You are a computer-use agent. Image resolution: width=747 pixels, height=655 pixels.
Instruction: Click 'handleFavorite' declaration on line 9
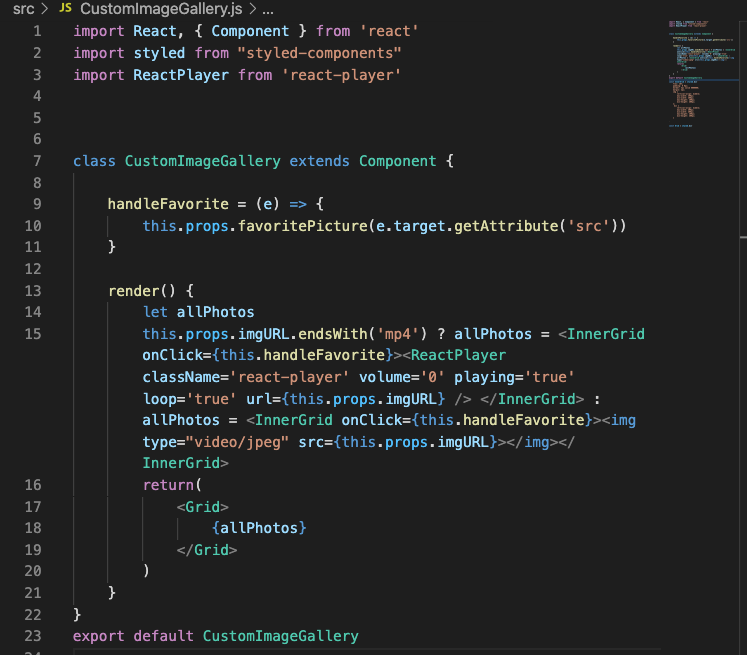point(168,204)
